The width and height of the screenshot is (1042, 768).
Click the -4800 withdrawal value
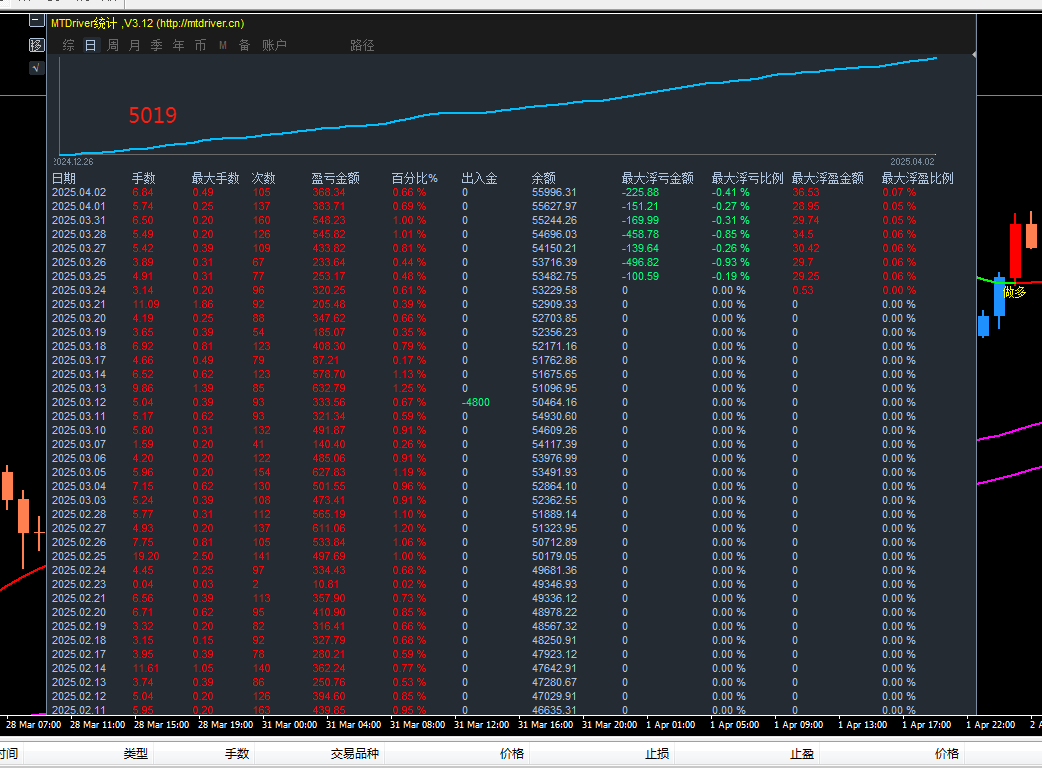pos(476,403)
